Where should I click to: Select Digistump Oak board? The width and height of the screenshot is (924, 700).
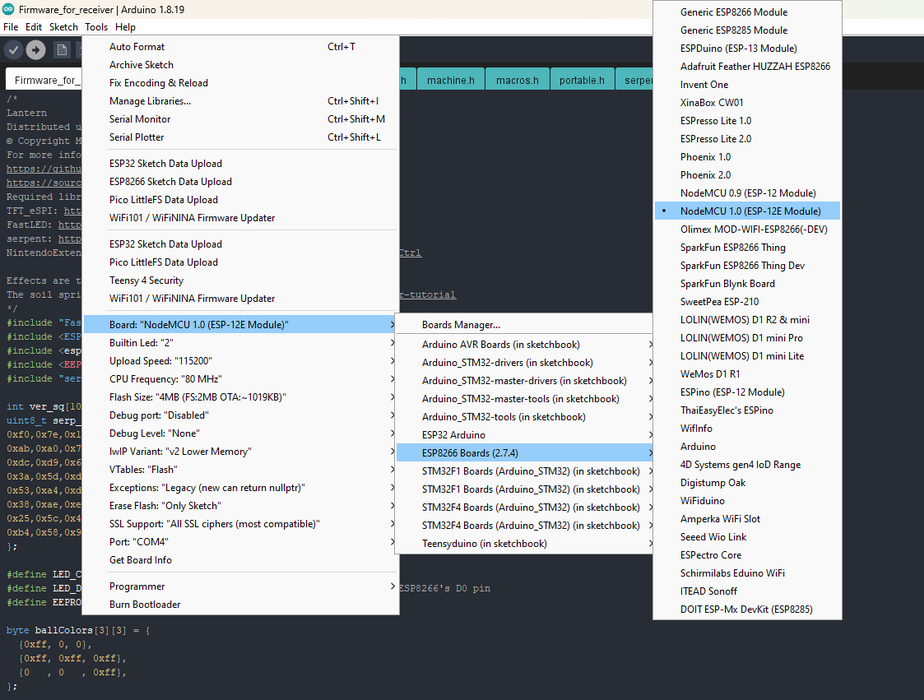[x=747, y=483]
